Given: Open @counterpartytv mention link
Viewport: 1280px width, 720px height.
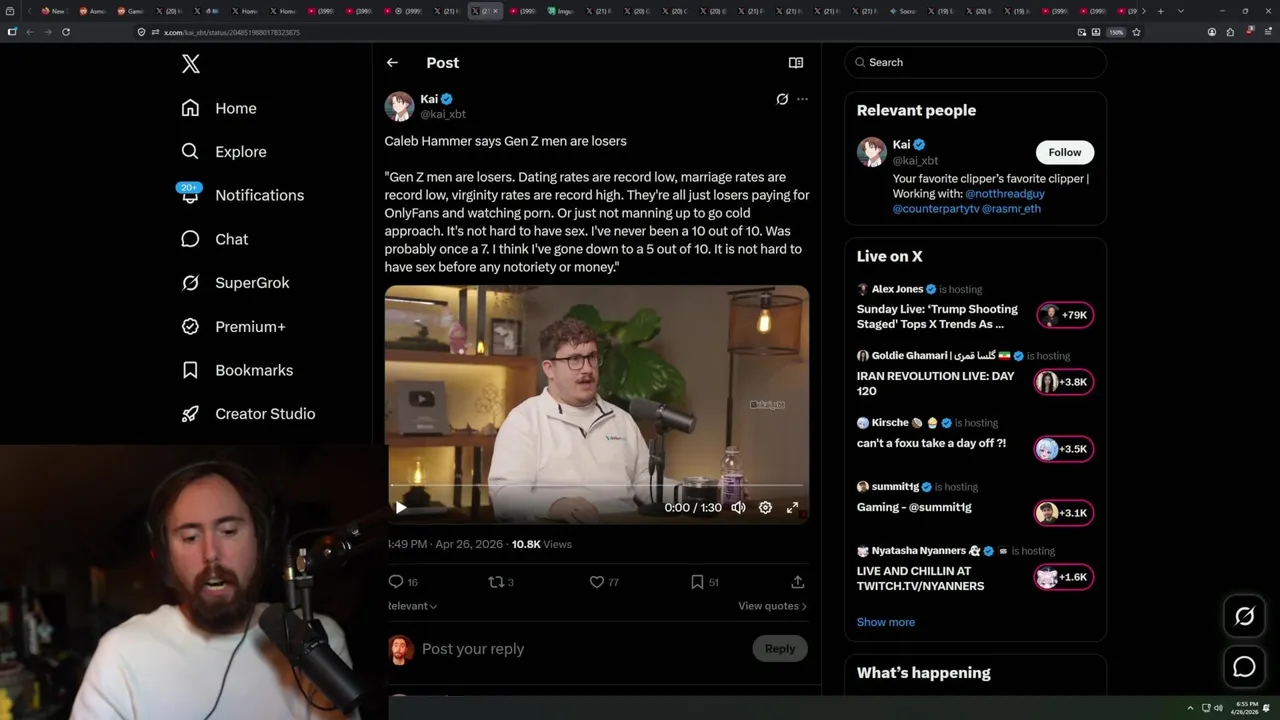Looking at the screenshot, I should [x=936, y=209].
